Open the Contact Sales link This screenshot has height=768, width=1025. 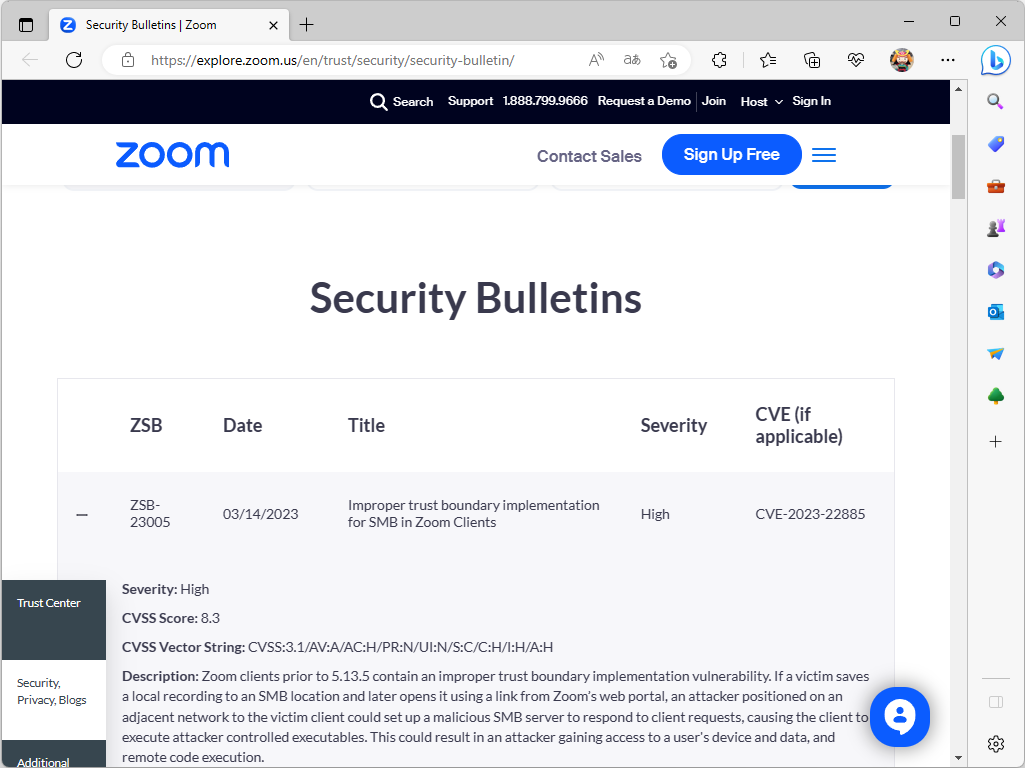coord(589,156)
